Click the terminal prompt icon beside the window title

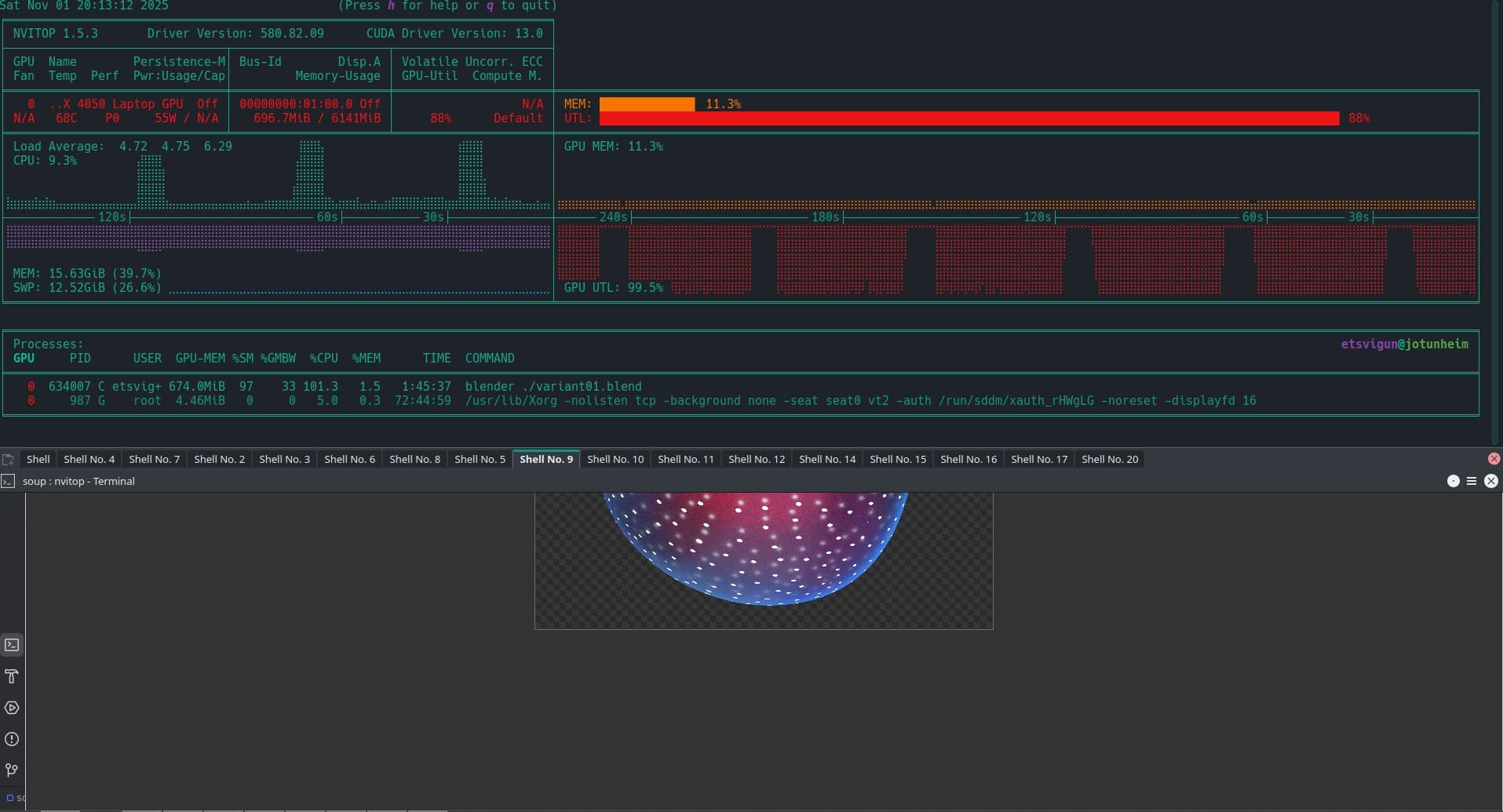pyautogui.click(x=8, y=481)
